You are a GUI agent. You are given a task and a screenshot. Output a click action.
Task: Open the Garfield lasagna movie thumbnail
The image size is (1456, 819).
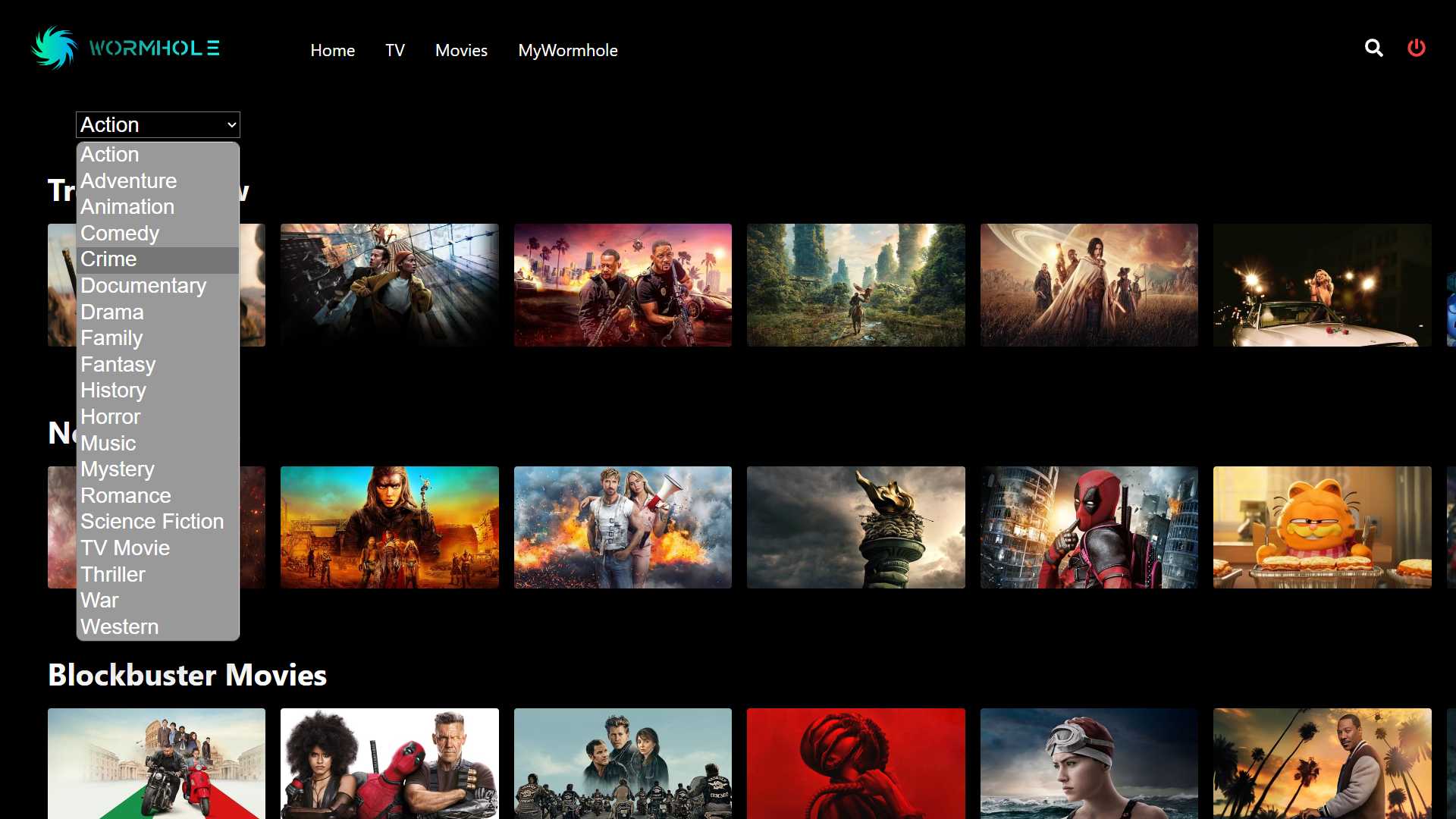coord(1322,528)
